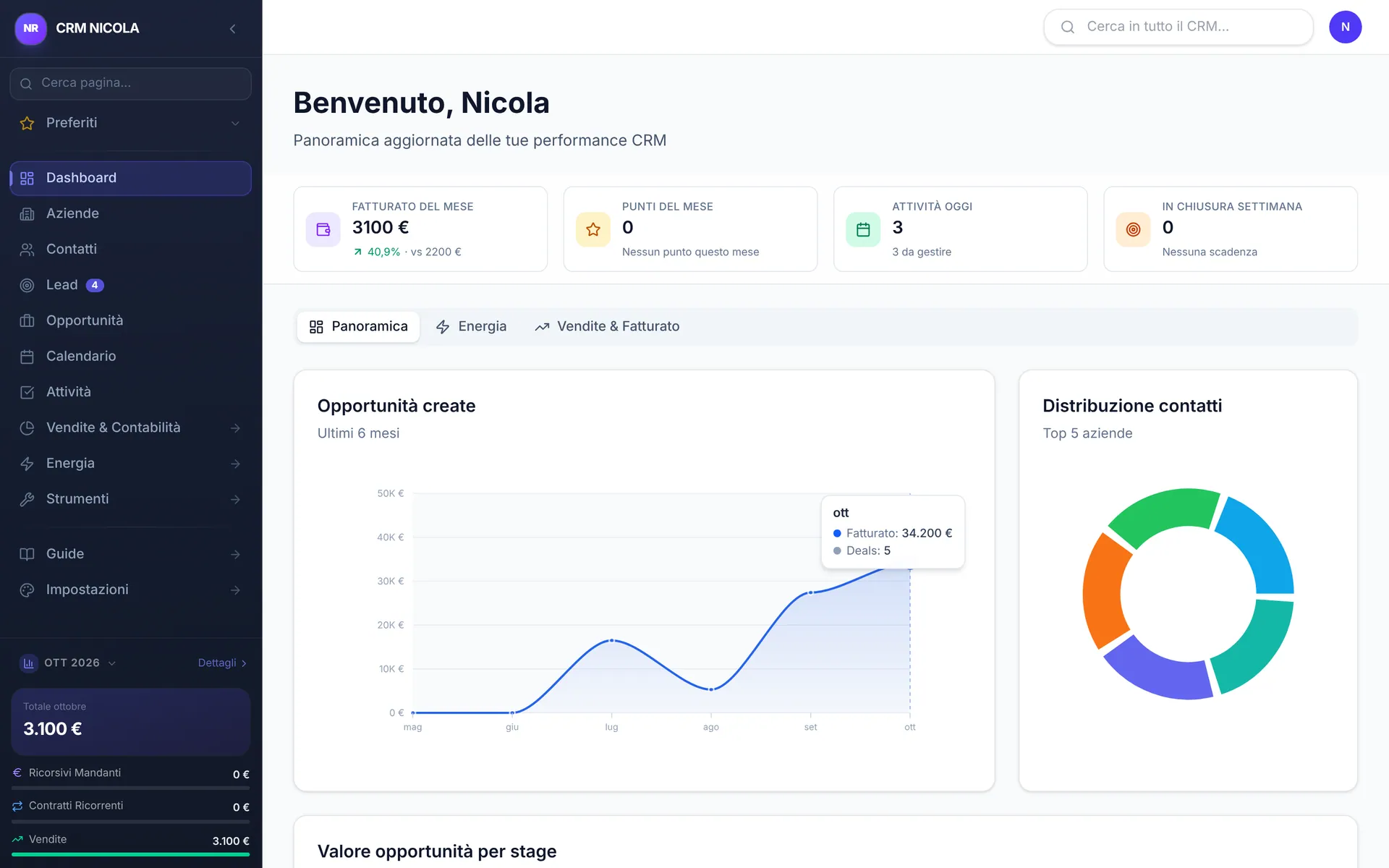Viewport: 1389px width, 868px height.
Task: Click the Attività checkbox icon
Action: coord(27,392)
